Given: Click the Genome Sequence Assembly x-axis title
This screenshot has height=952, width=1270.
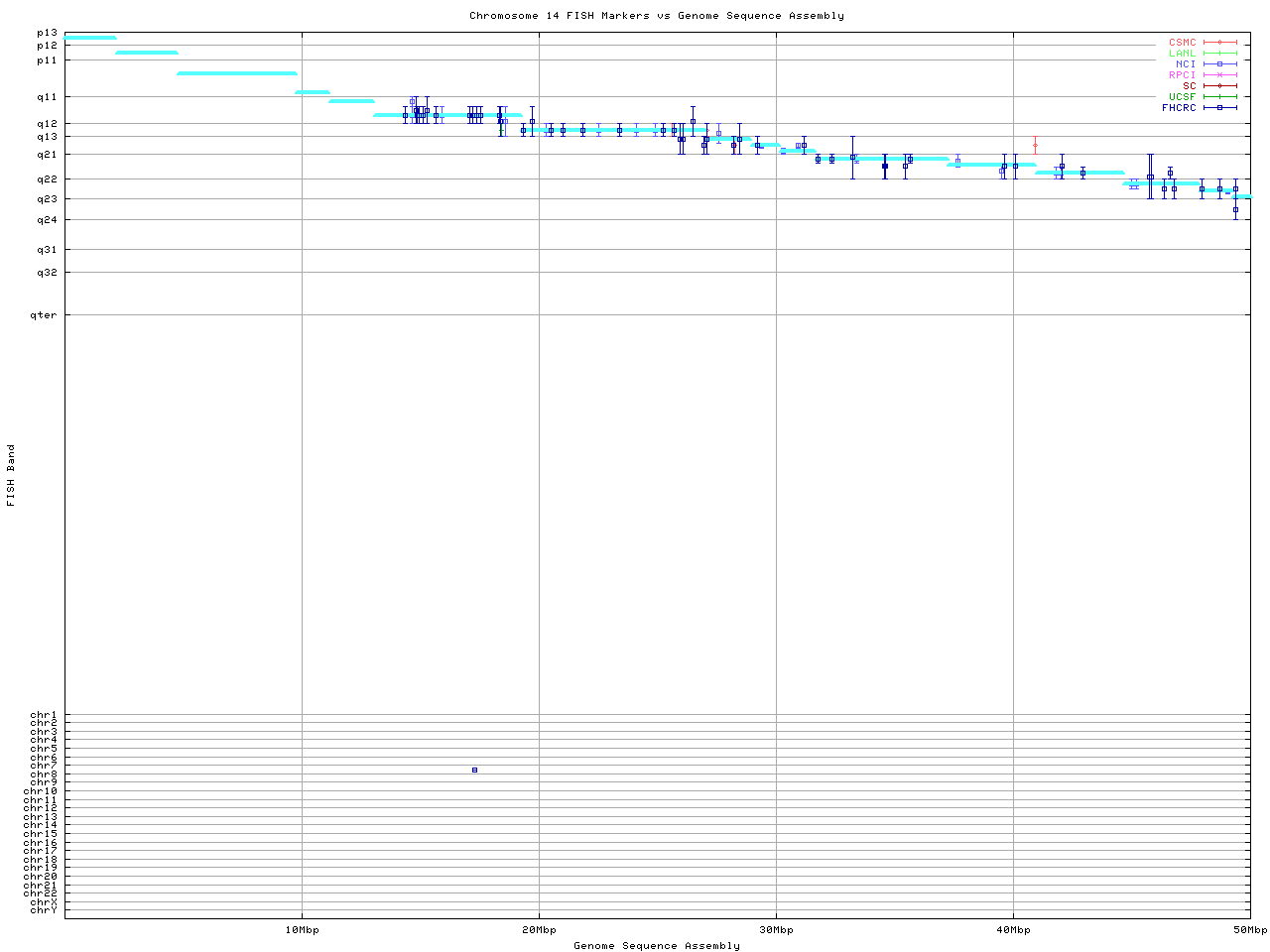Looking at the screenshot, I should click(x=656, y=946).
